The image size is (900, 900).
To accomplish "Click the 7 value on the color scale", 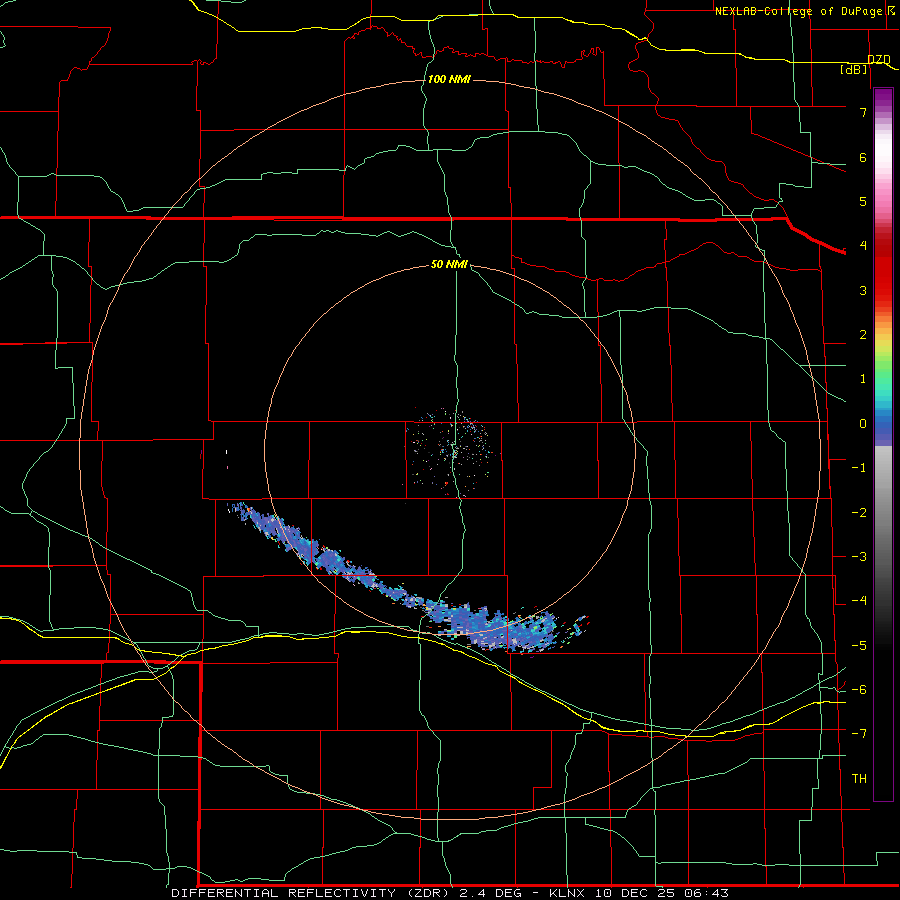I will point(863,112).
